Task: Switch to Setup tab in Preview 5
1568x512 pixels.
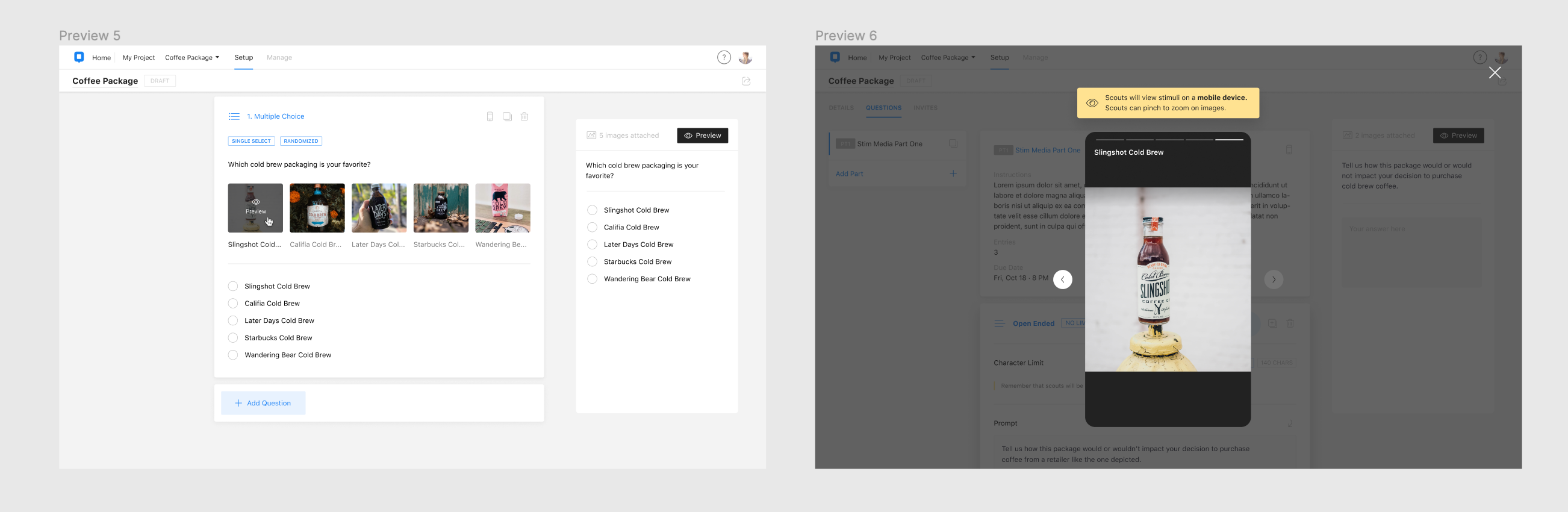Action: (x=243, y=57)
